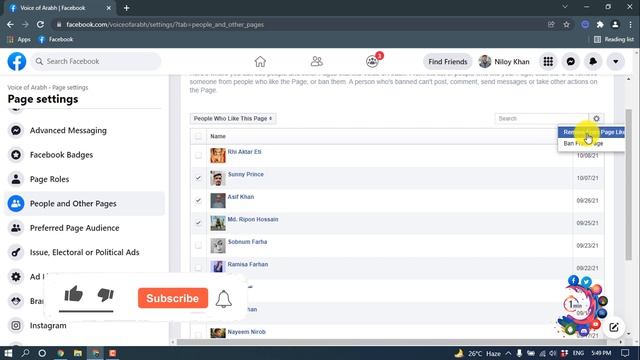The width and height of the screenshot is (640, 360).
Task: Select Remove From Page Likes menu option
Action: point(591,132)
